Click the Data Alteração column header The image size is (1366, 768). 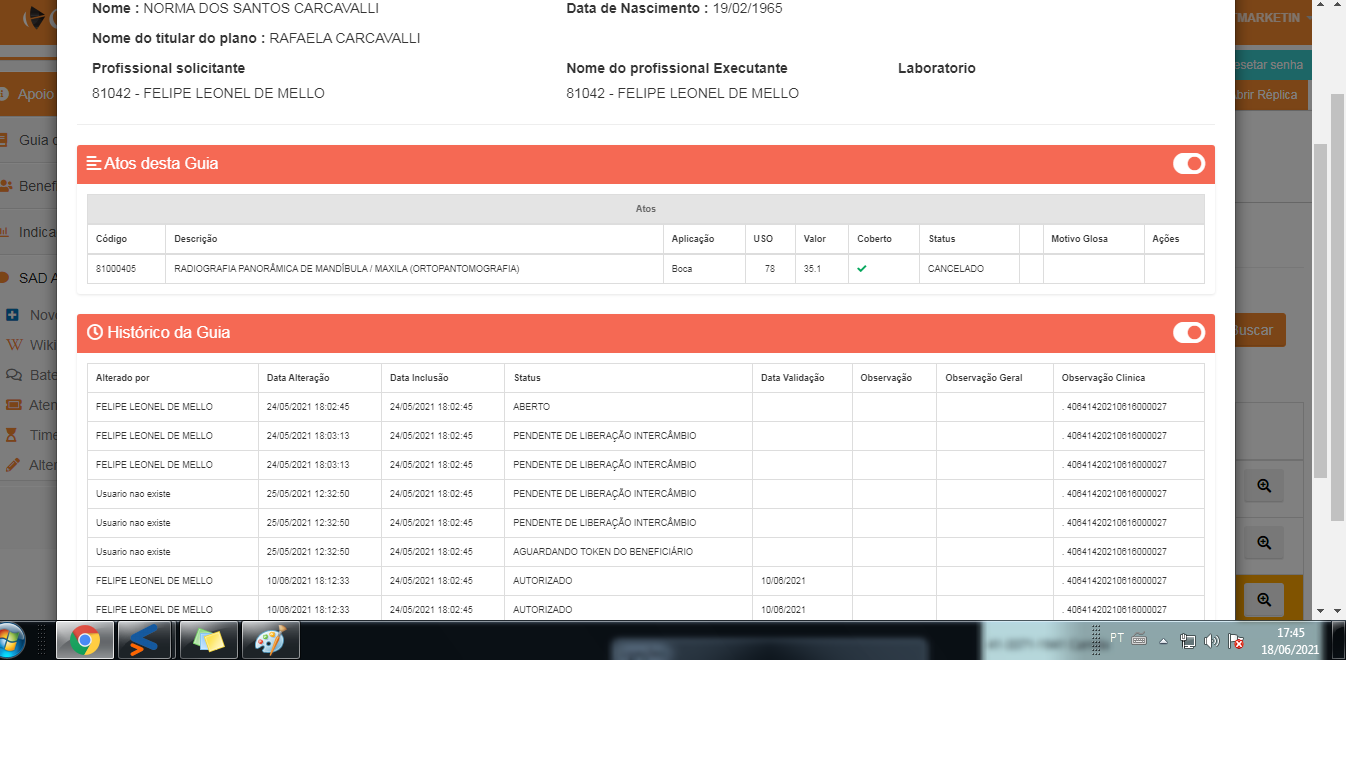pos(298,378)
